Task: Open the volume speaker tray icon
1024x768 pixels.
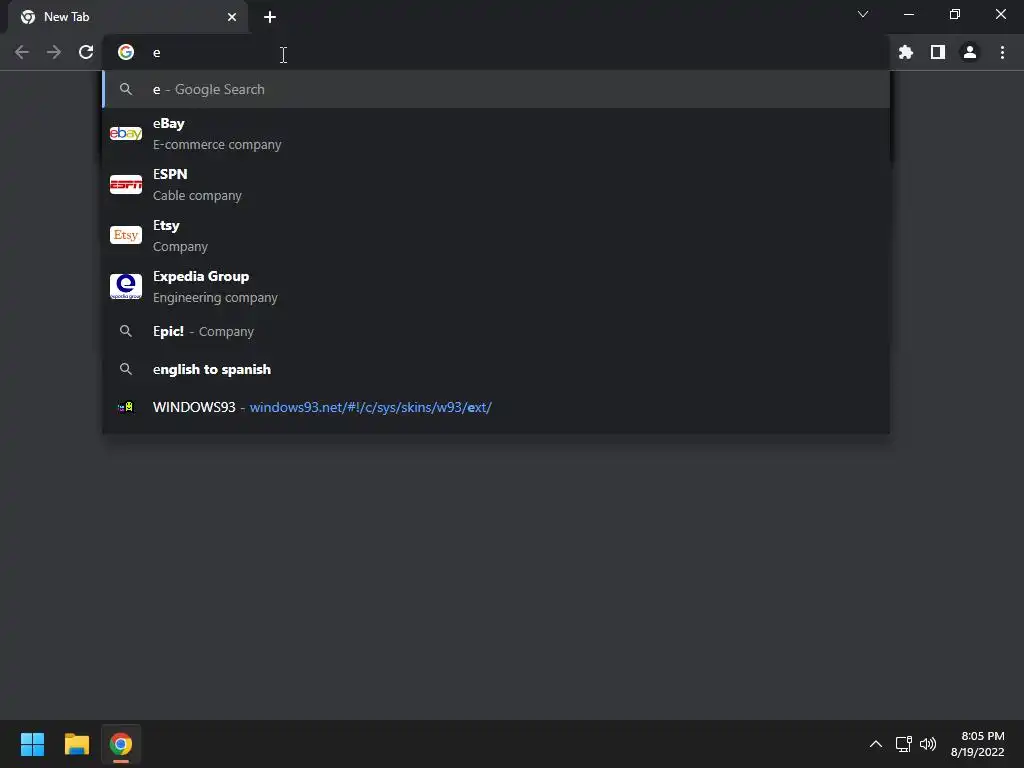Action: [927, 744]
